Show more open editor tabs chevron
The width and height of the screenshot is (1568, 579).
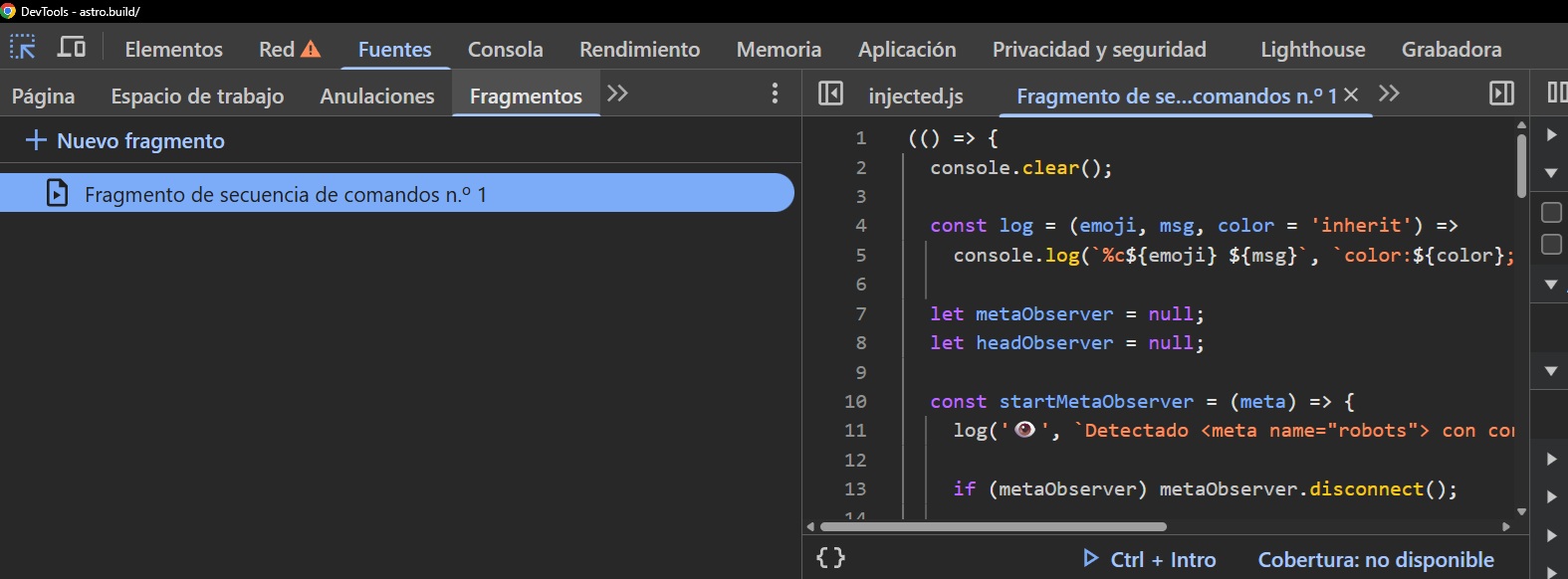click(x=1389, y=94)
